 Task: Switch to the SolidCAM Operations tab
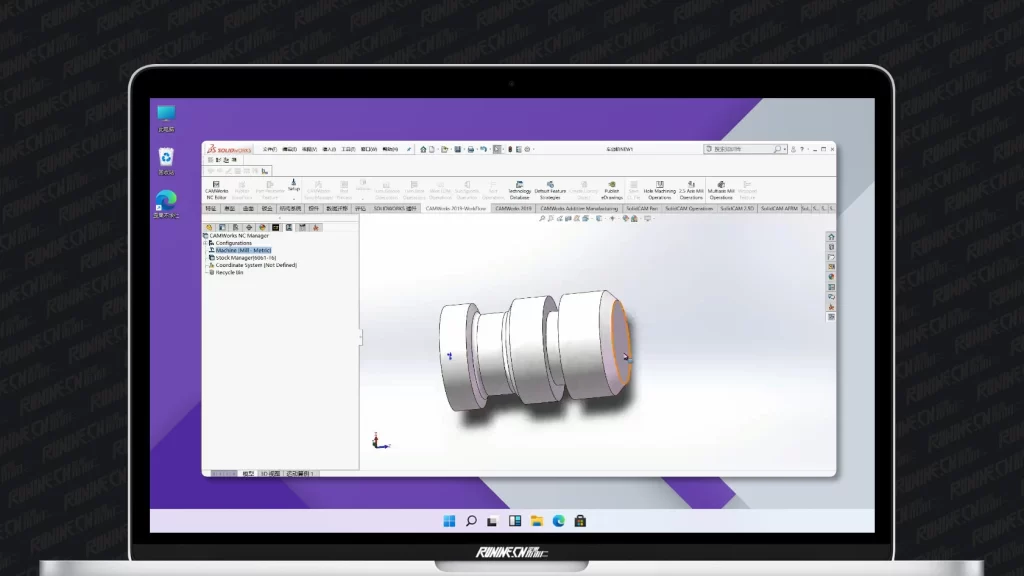(689, 209)
